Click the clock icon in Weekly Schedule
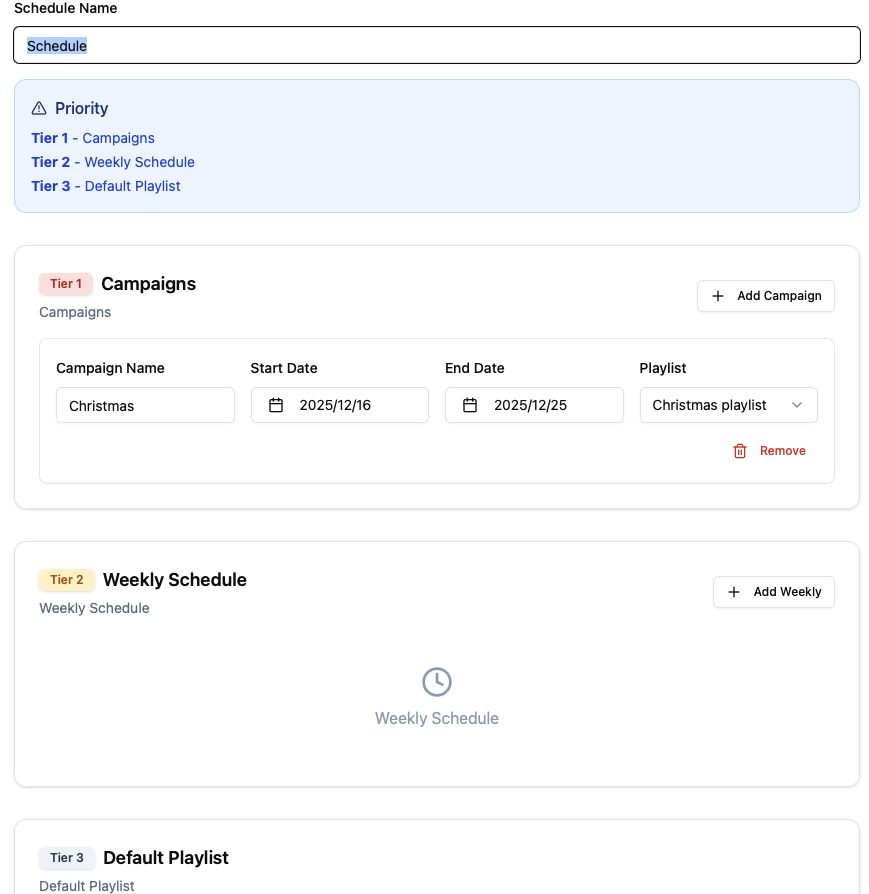 click(437, 682)
